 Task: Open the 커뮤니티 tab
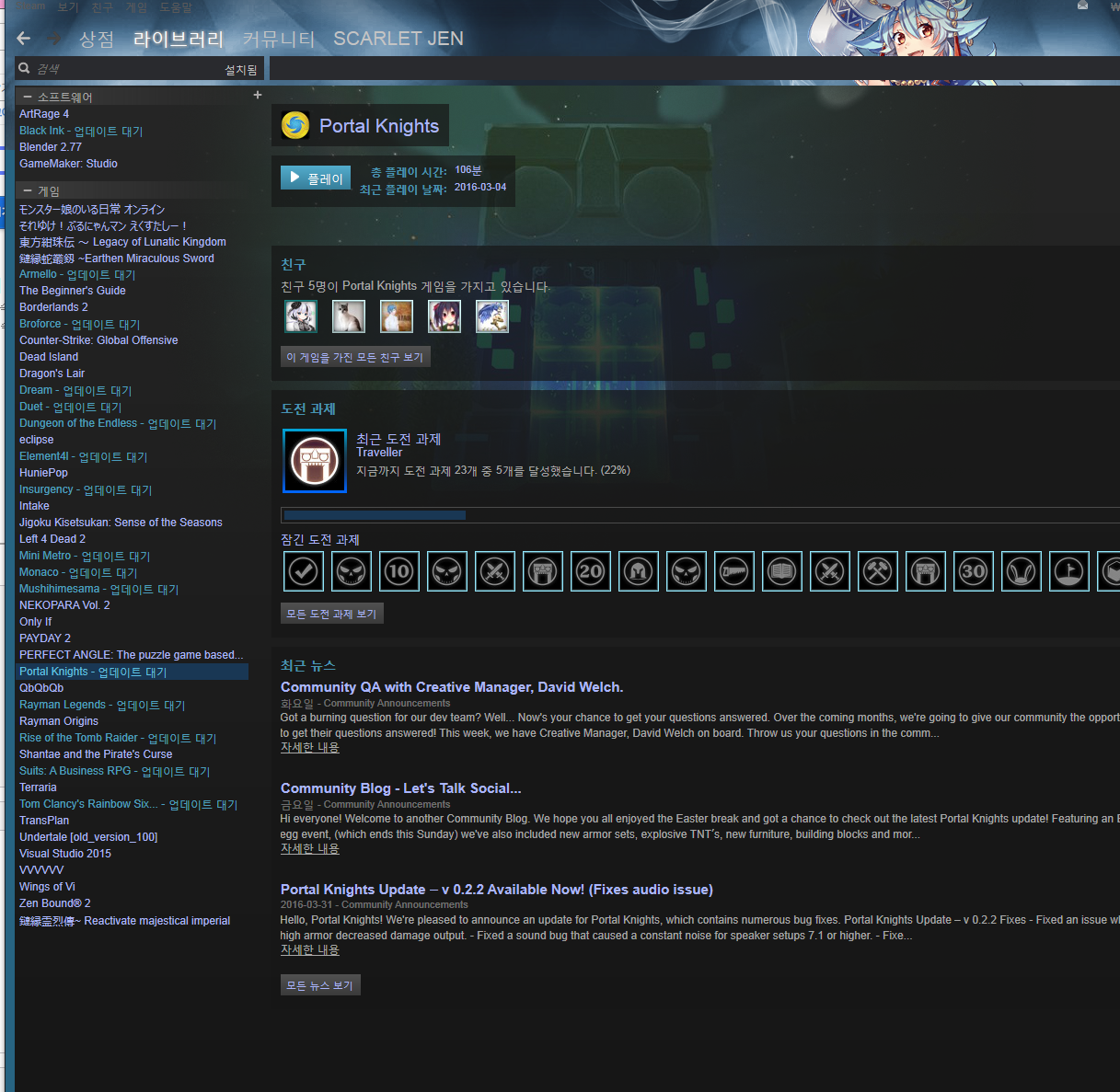click(x=279, y=39)
